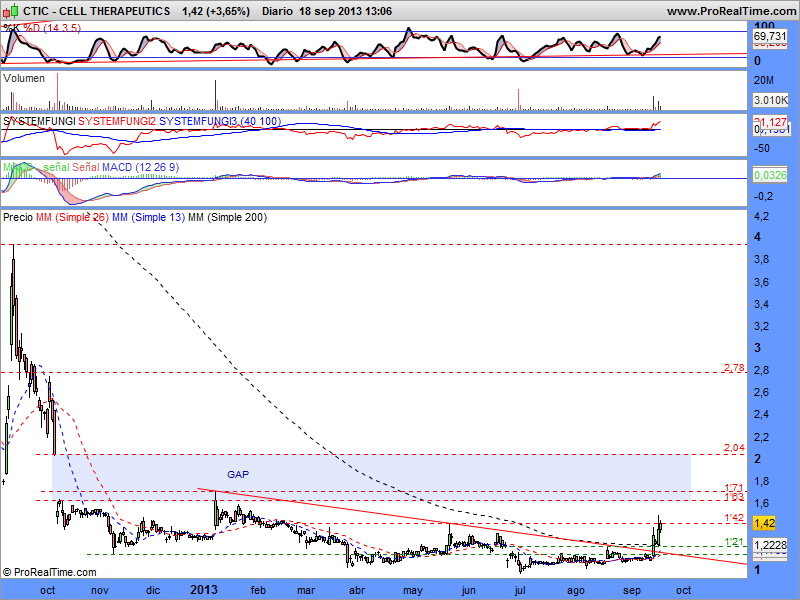800x600 pixels.
Task: Click the Volumen panel label
Action: click(x=23, y=78)
